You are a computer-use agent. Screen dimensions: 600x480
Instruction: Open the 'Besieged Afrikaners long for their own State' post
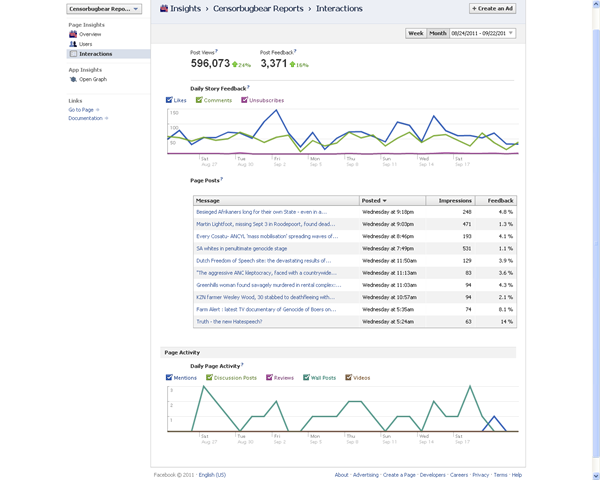(x=262, y=212)
